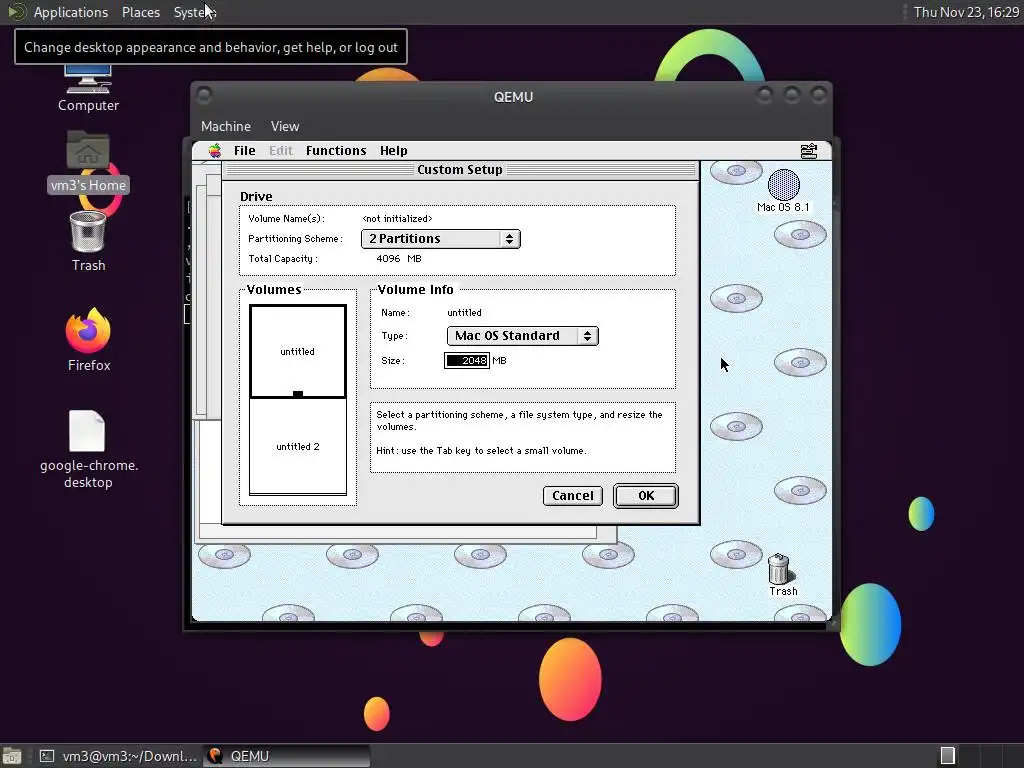Open the volume Type dropdown
Screen dimensions: 1024x768
[x=522, y=336]
